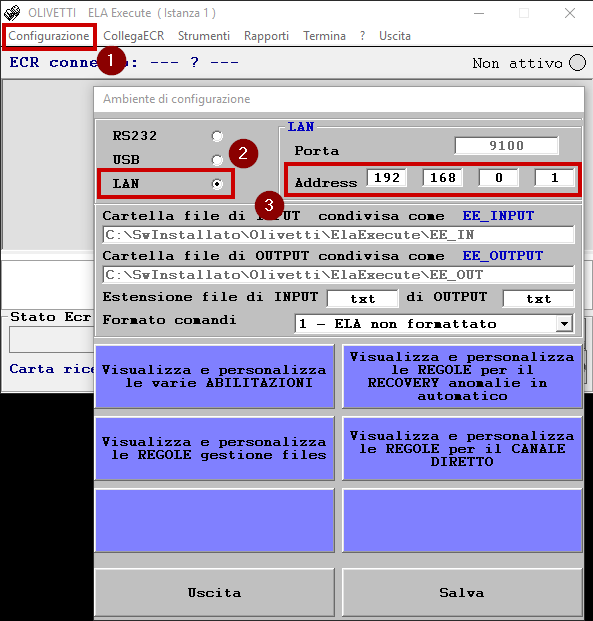
Task: Click the EE_OUT output folder path field
Action: pyautogui.click(x=338, y=274)
